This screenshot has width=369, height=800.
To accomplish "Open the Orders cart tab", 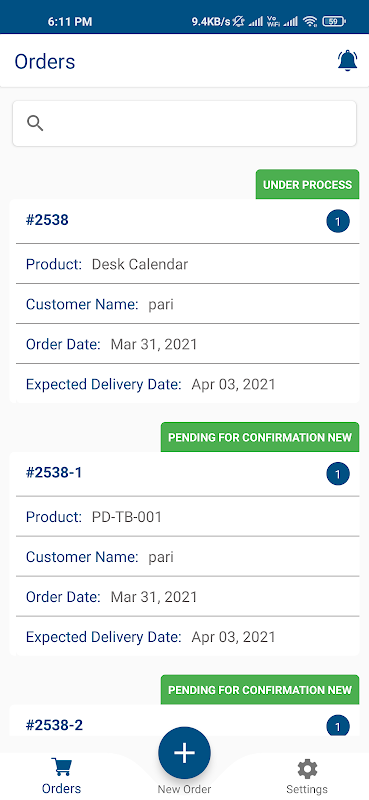I will coord(61,776).
